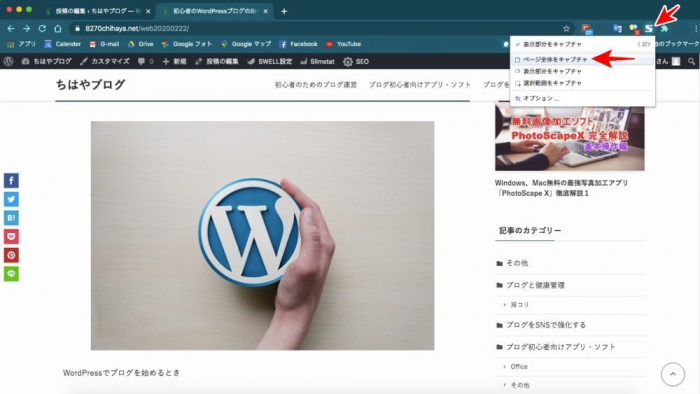The width and height of the screenshot is (700, 394).
Task: Open a new browser tab with plus
Action: tap(284, 11)
